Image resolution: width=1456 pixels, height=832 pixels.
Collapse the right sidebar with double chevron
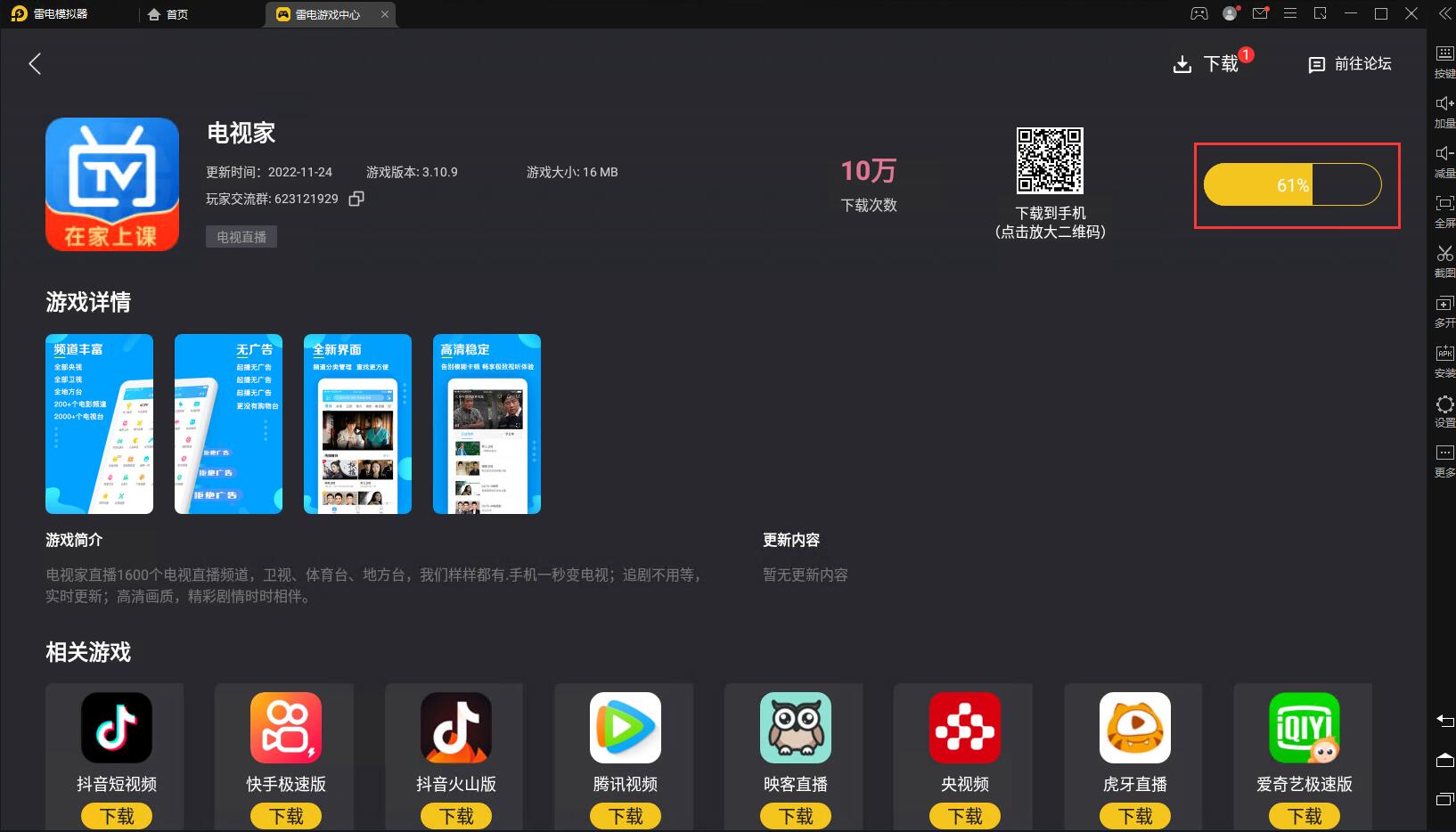point(1444,13)
